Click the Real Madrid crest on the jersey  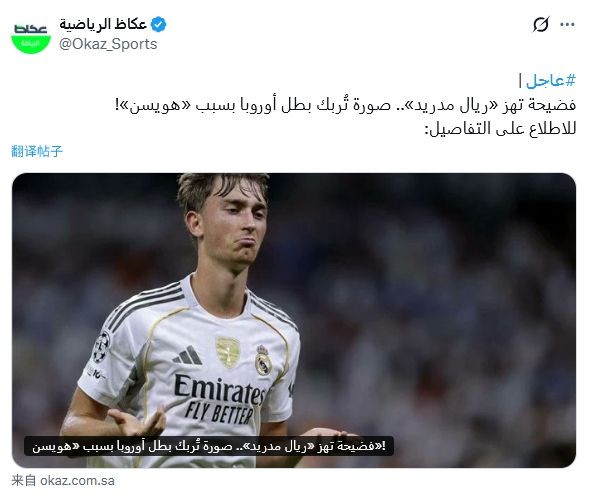pyautogui.click(x=263, y=360)
